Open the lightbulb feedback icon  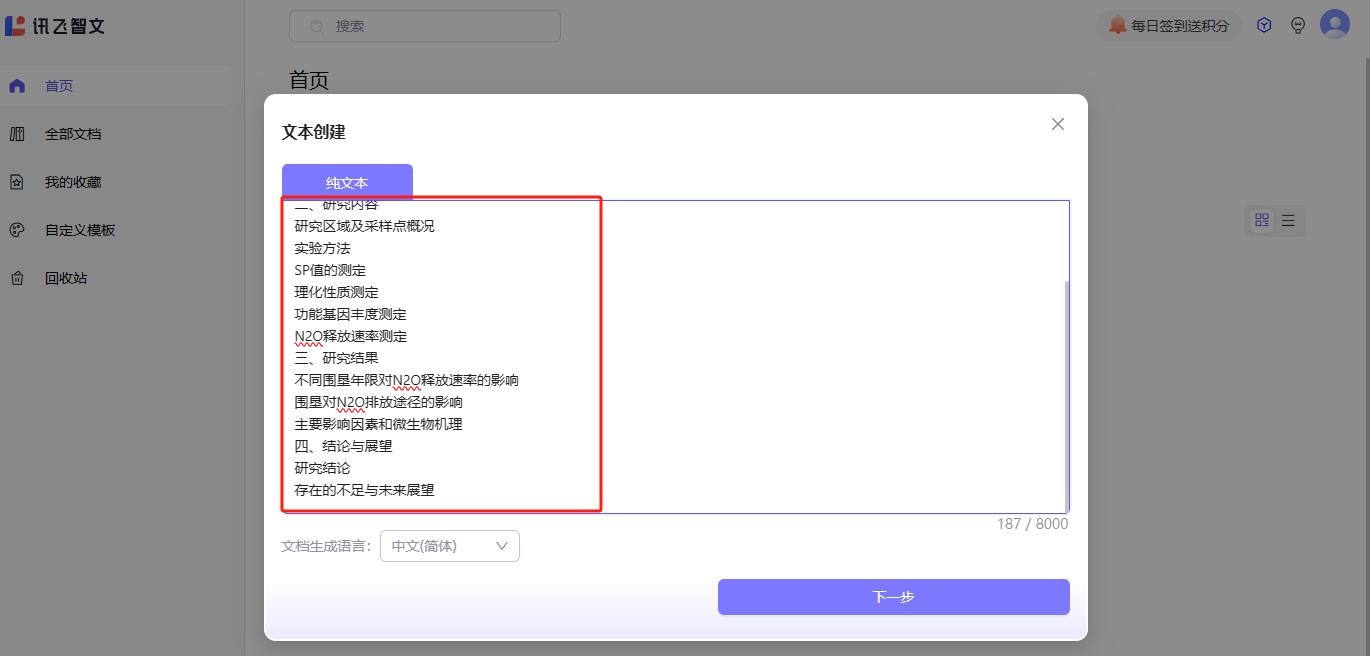(x=1298, y=24)
